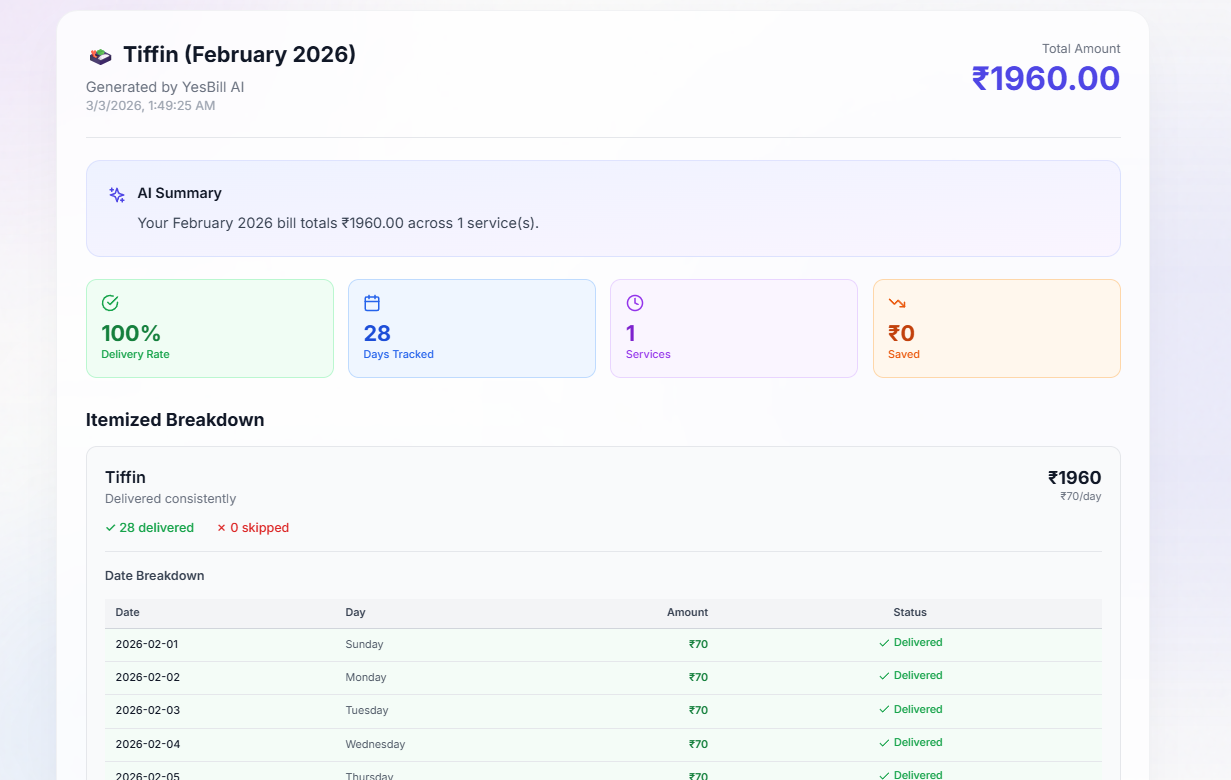Click the Day column header
The width and height of the screenshot is (1231, 780).
point(355,612)
